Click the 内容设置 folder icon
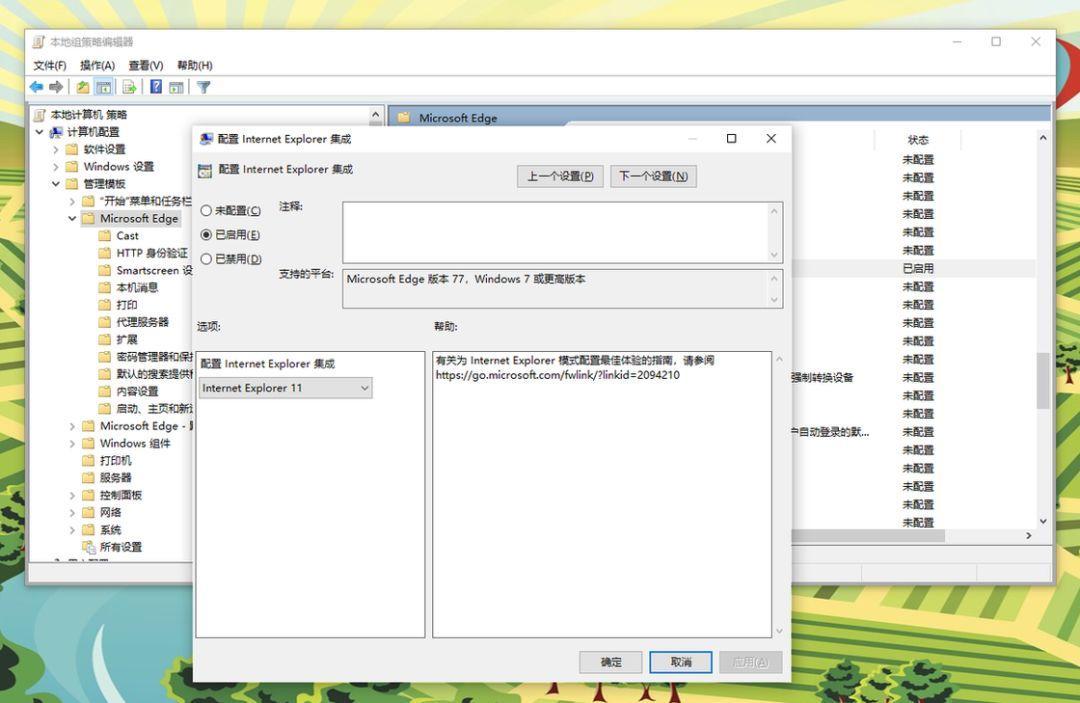 (x=105, y=392)
